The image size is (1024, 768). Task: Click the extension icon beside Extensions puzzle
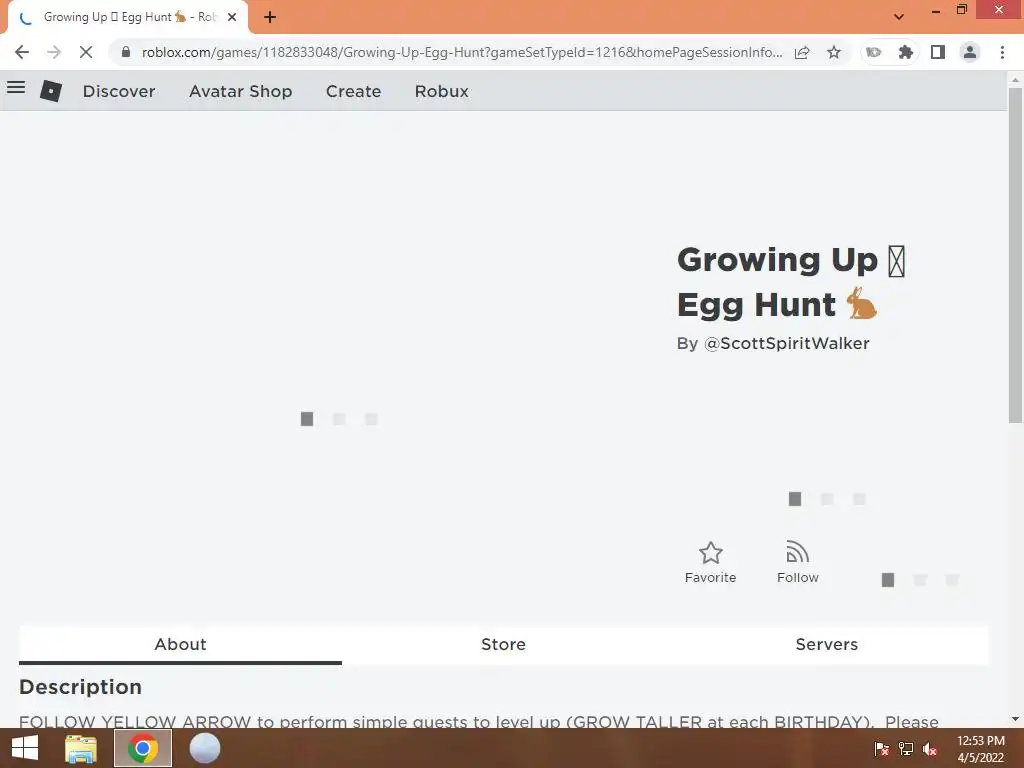pyautogui.click(x=873, y=52)
